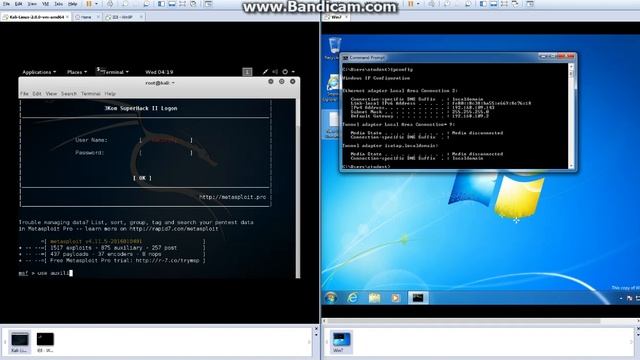640x360 pixels.
Task: Open Terminal window File menu
Action: pos(24,93)
